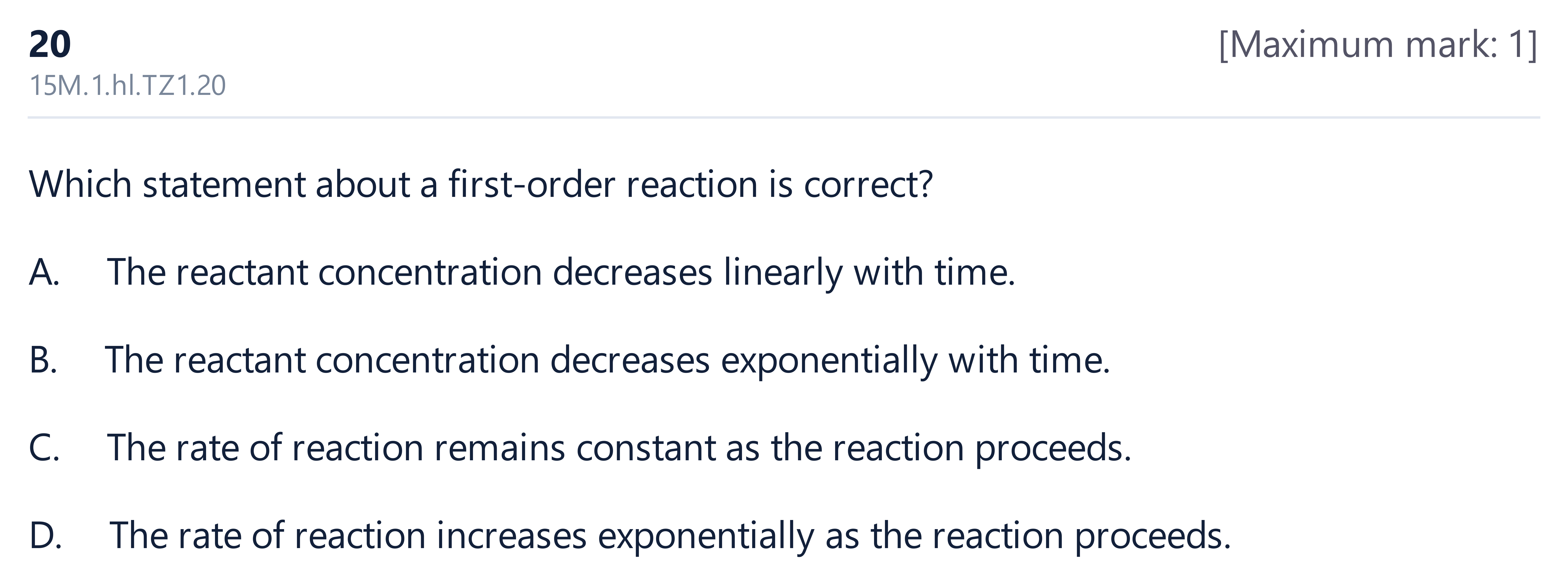Click the word 'increases' in option D
This screenshot has height=582, width=1568.
pyautogui.click(x=511, y=536)
